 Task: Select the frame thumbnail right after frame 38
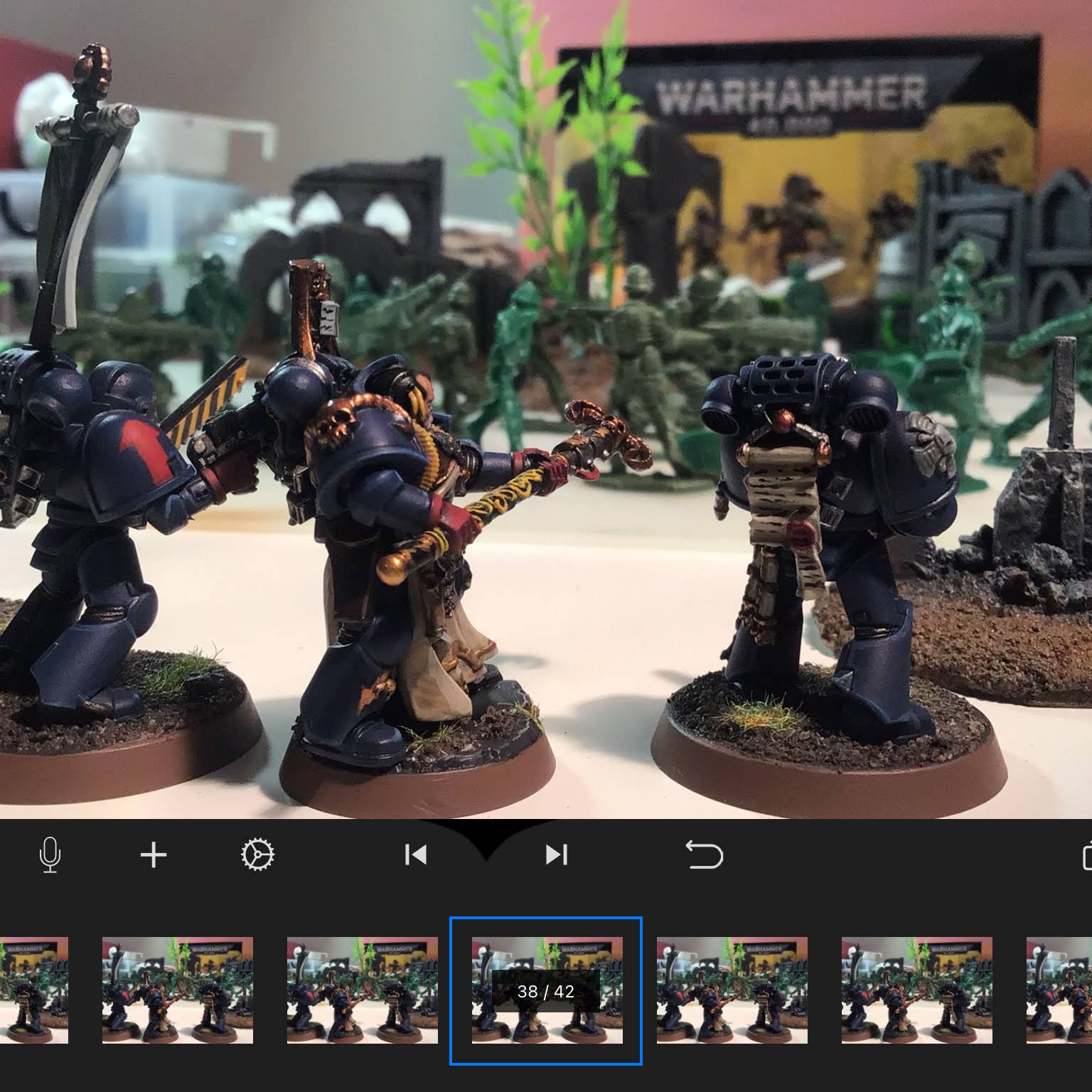coord(732,990)
